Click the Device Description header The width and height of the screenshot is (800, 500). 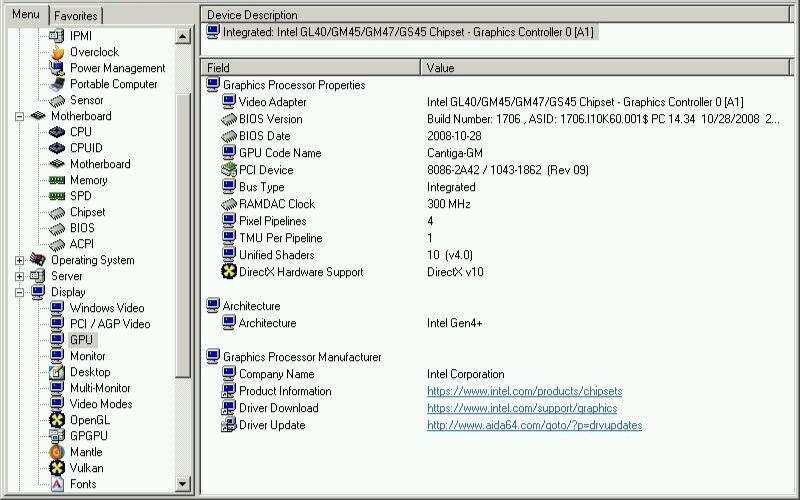495,15
